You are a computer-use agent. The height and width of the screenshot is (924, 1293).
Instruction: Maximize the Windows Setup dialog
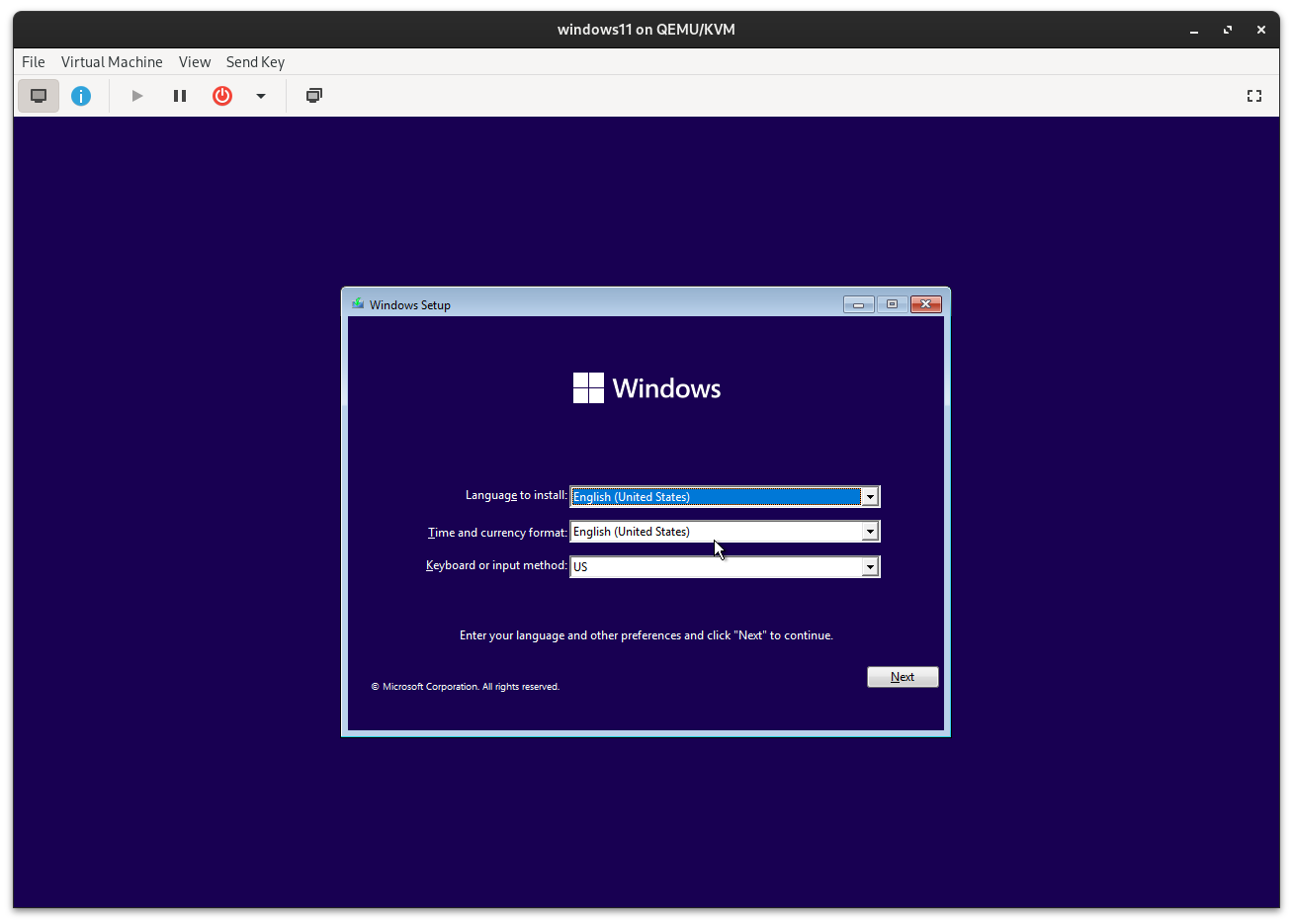pos(892,304)
